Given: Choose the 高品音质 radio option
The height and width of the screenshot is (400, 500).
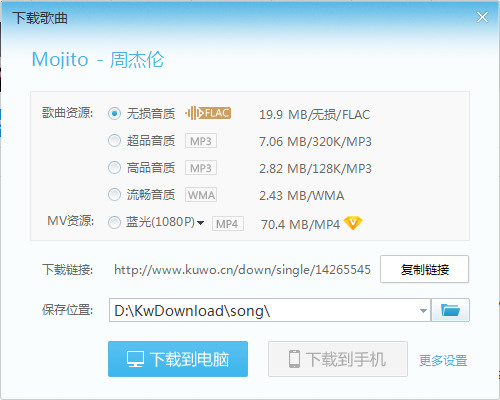Looking at the screenshot, I should 114,168.
